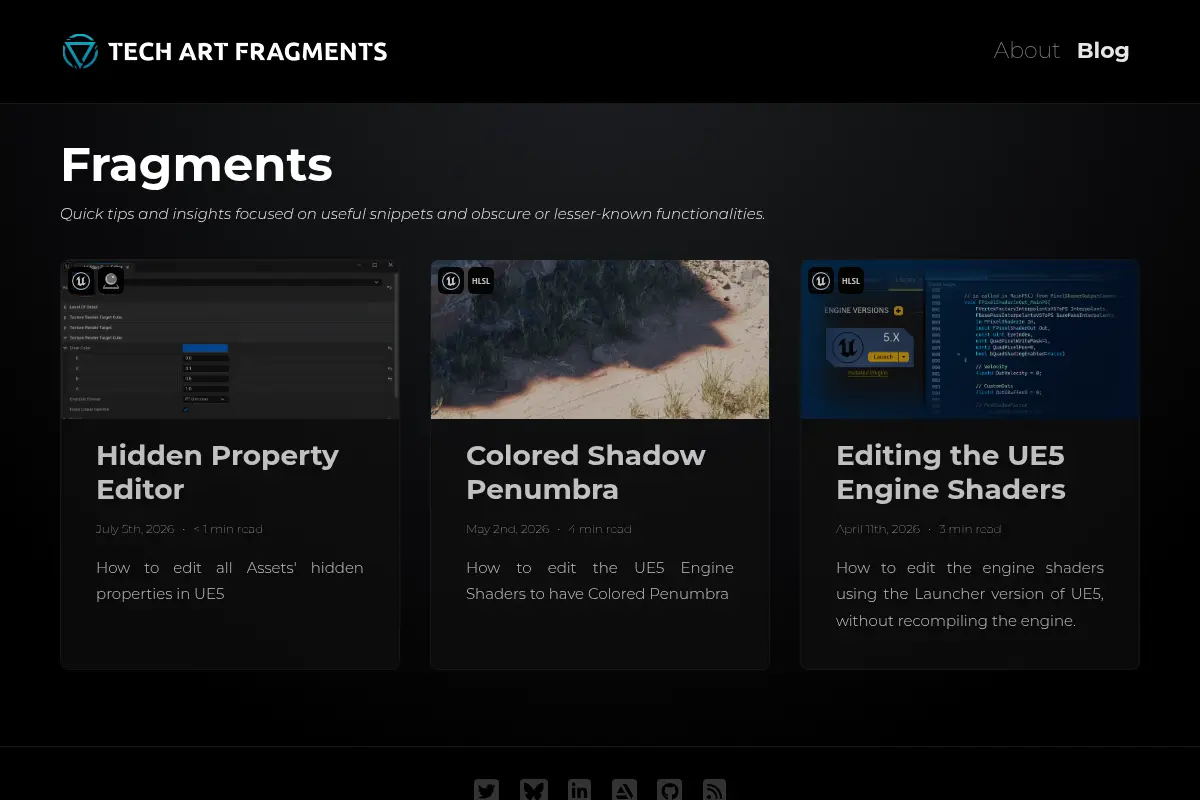
Task: Click 'without recompiling the engine' description text
Action: (956, 621)
